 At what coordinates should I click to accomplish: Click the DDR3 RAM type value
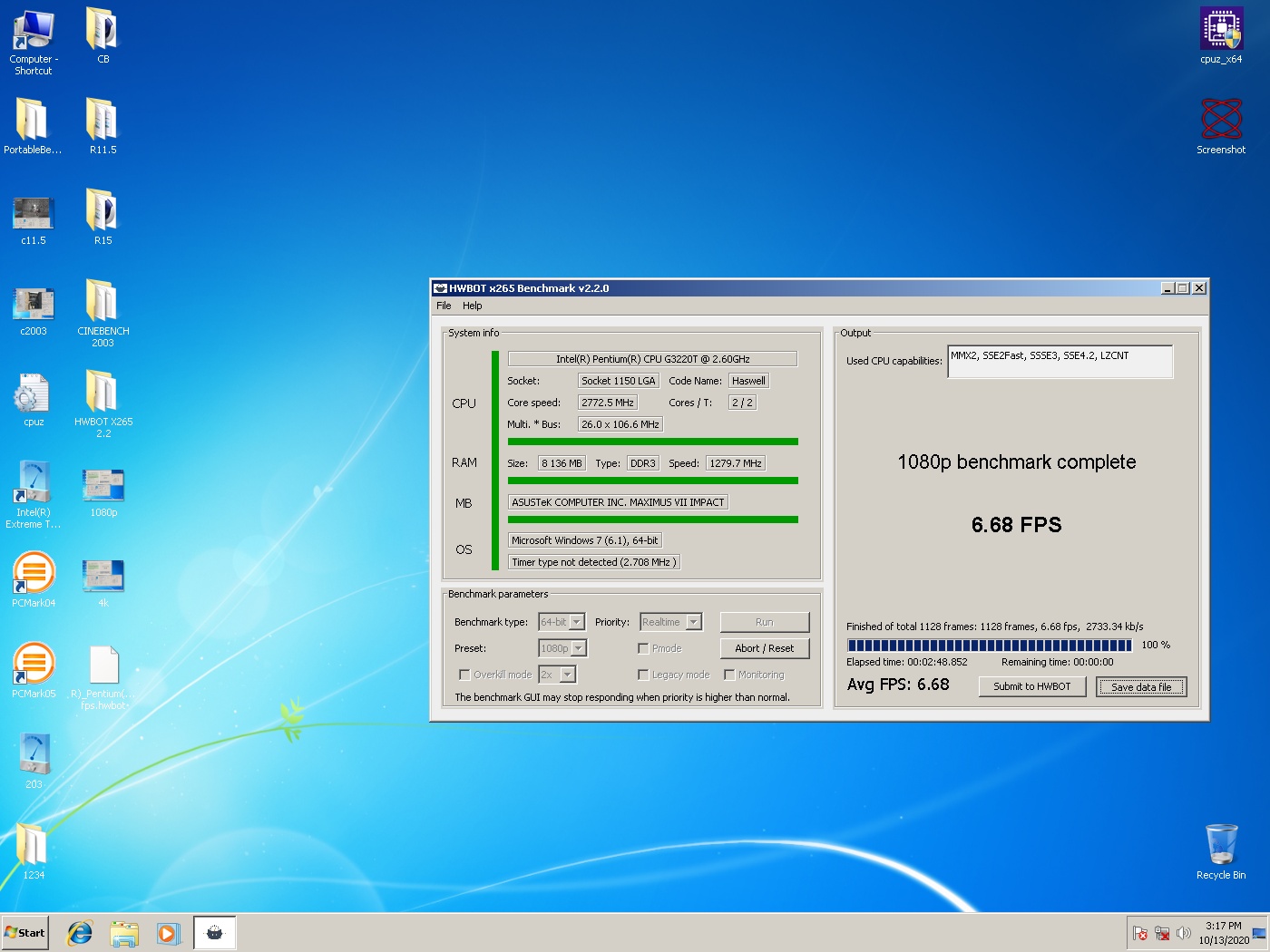(643, 463)
